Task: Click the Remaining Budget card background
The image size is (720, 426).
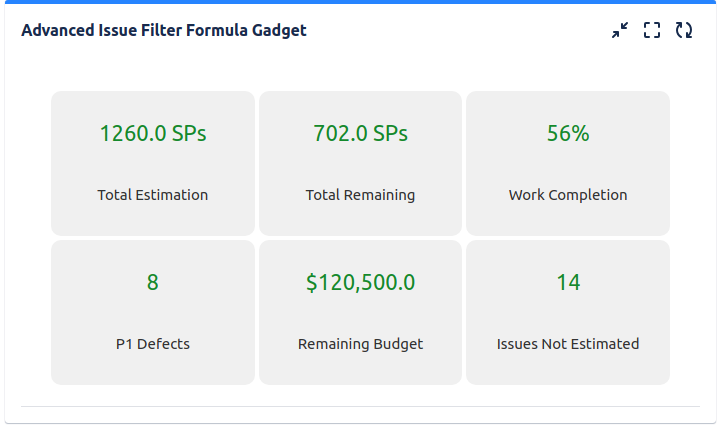Action: tap(360, 313)
